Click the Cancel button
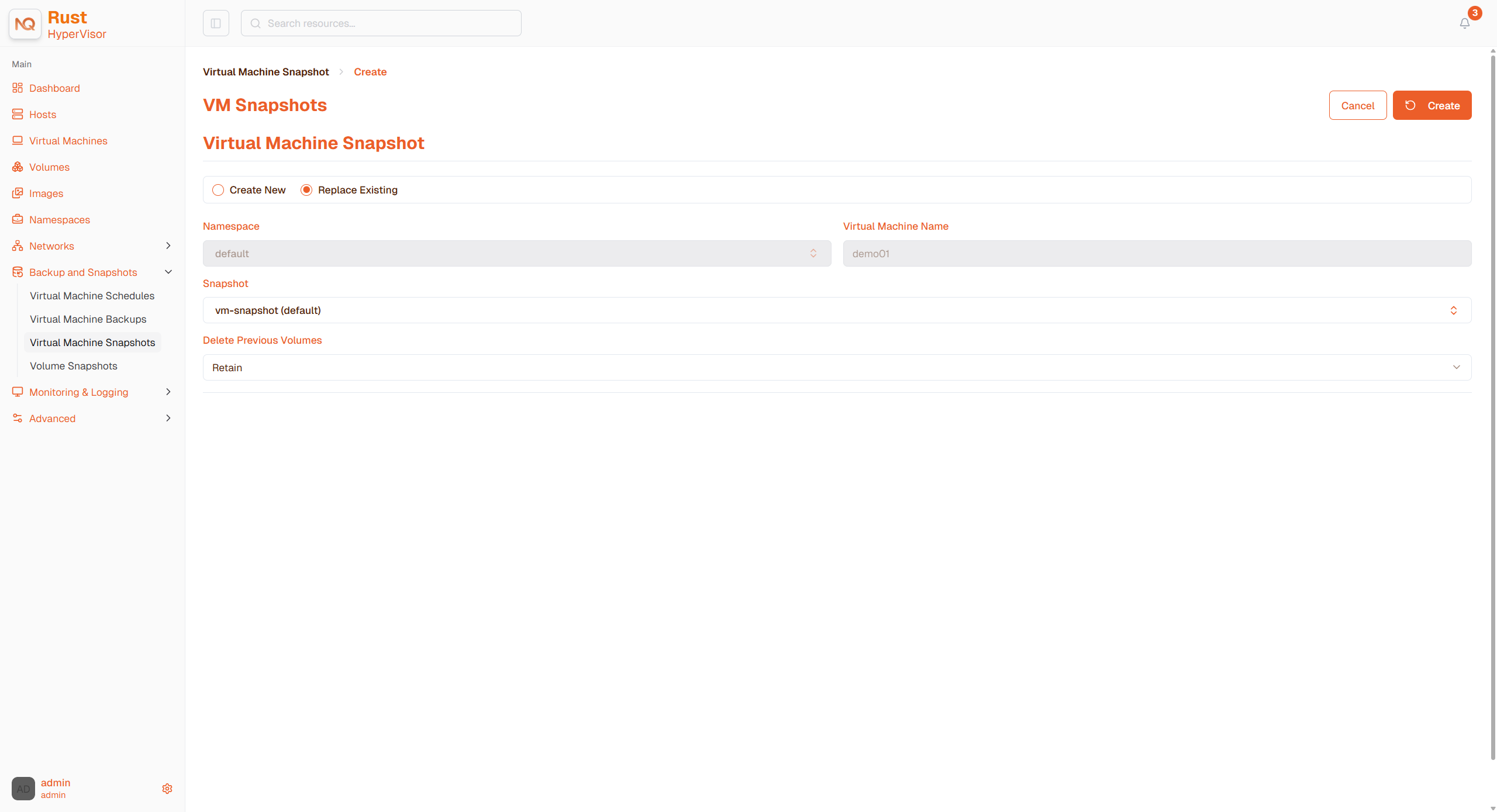 (1357, 105)
